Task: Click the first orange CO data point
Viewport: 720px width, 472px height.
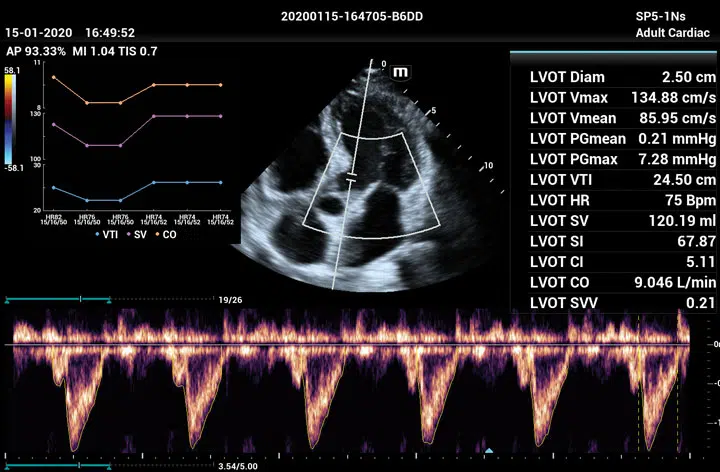Action: (x=53, y=77)
